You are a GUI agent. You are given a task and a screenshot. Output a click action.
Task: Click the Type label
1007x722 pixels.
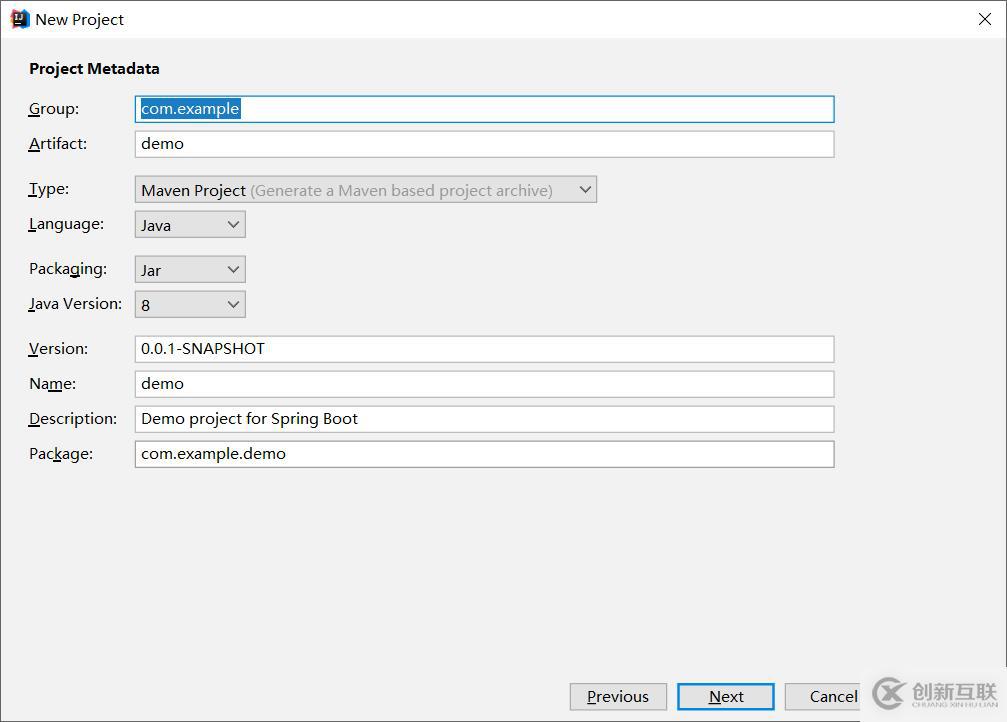[x=49, y=189]
